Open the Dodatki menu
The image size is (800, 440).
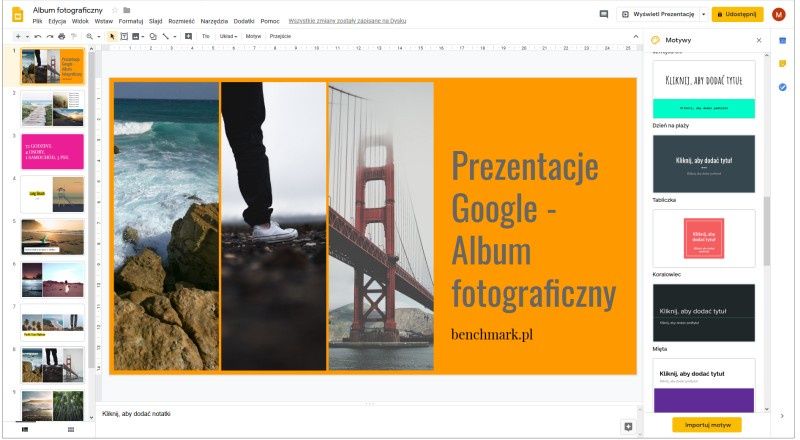244,21
